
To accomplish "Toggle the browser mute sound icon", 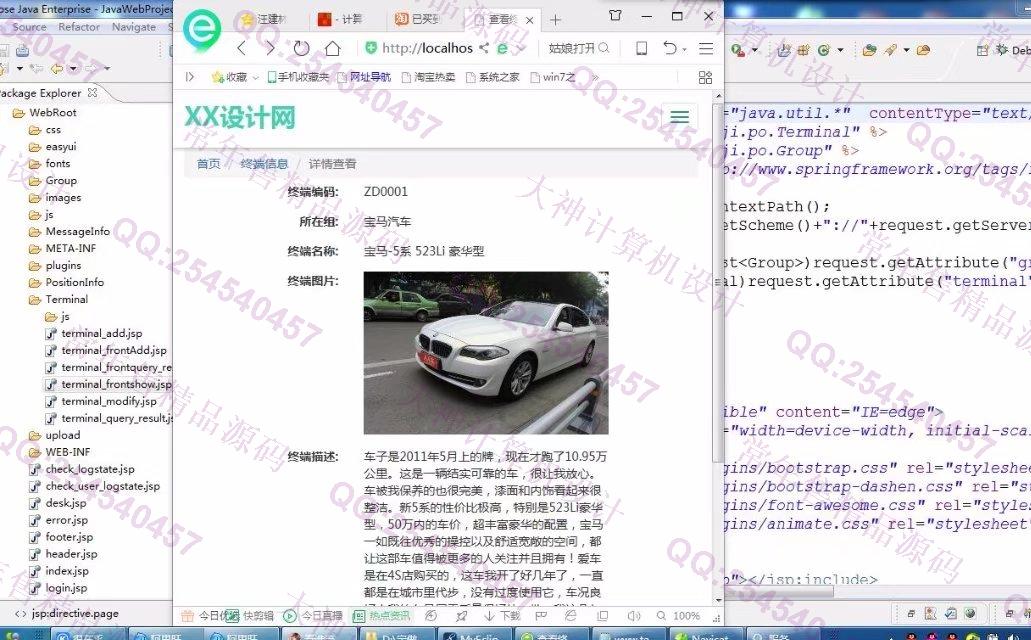I will (634, 616).
